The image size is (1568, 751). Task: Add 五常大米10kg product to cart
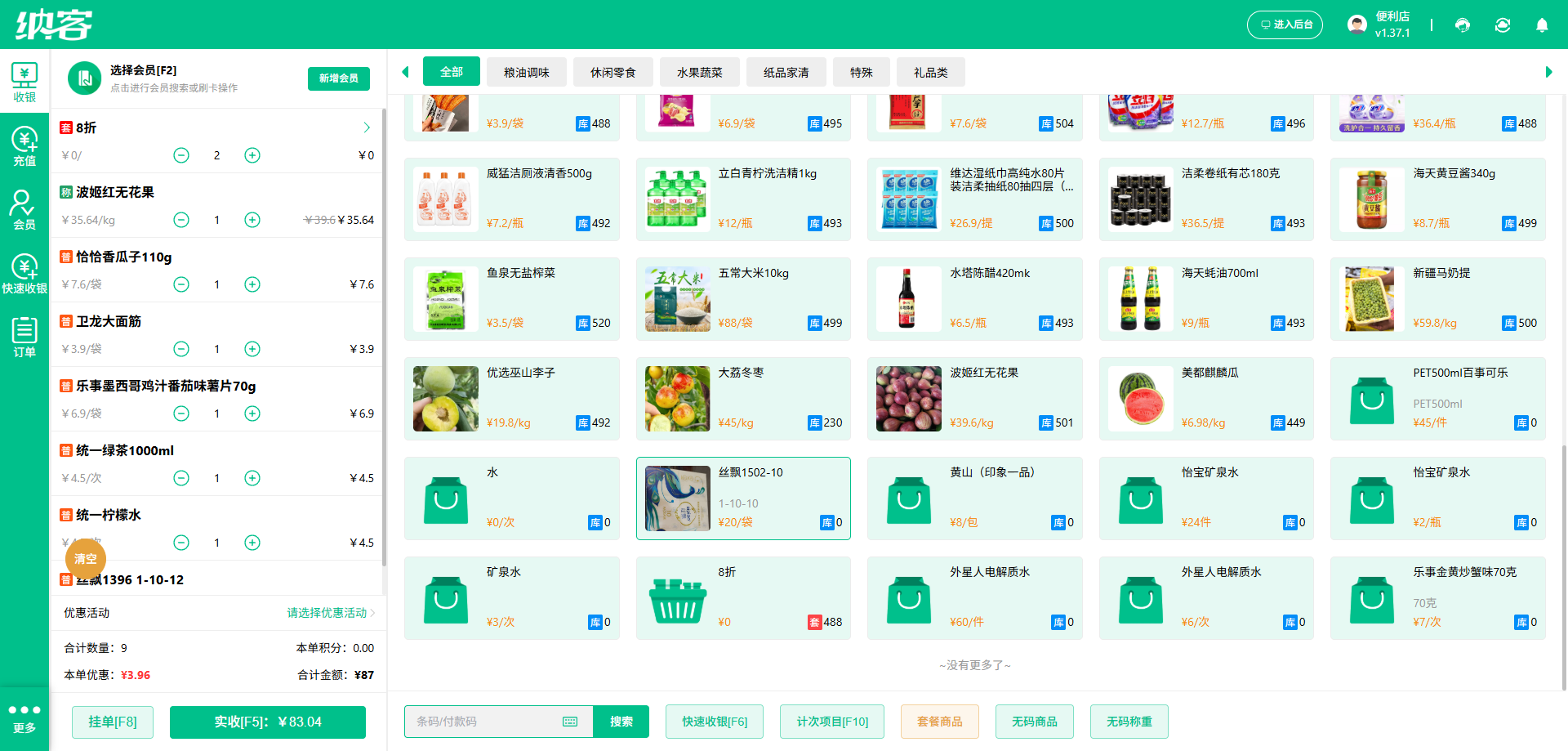click(743, 299)
